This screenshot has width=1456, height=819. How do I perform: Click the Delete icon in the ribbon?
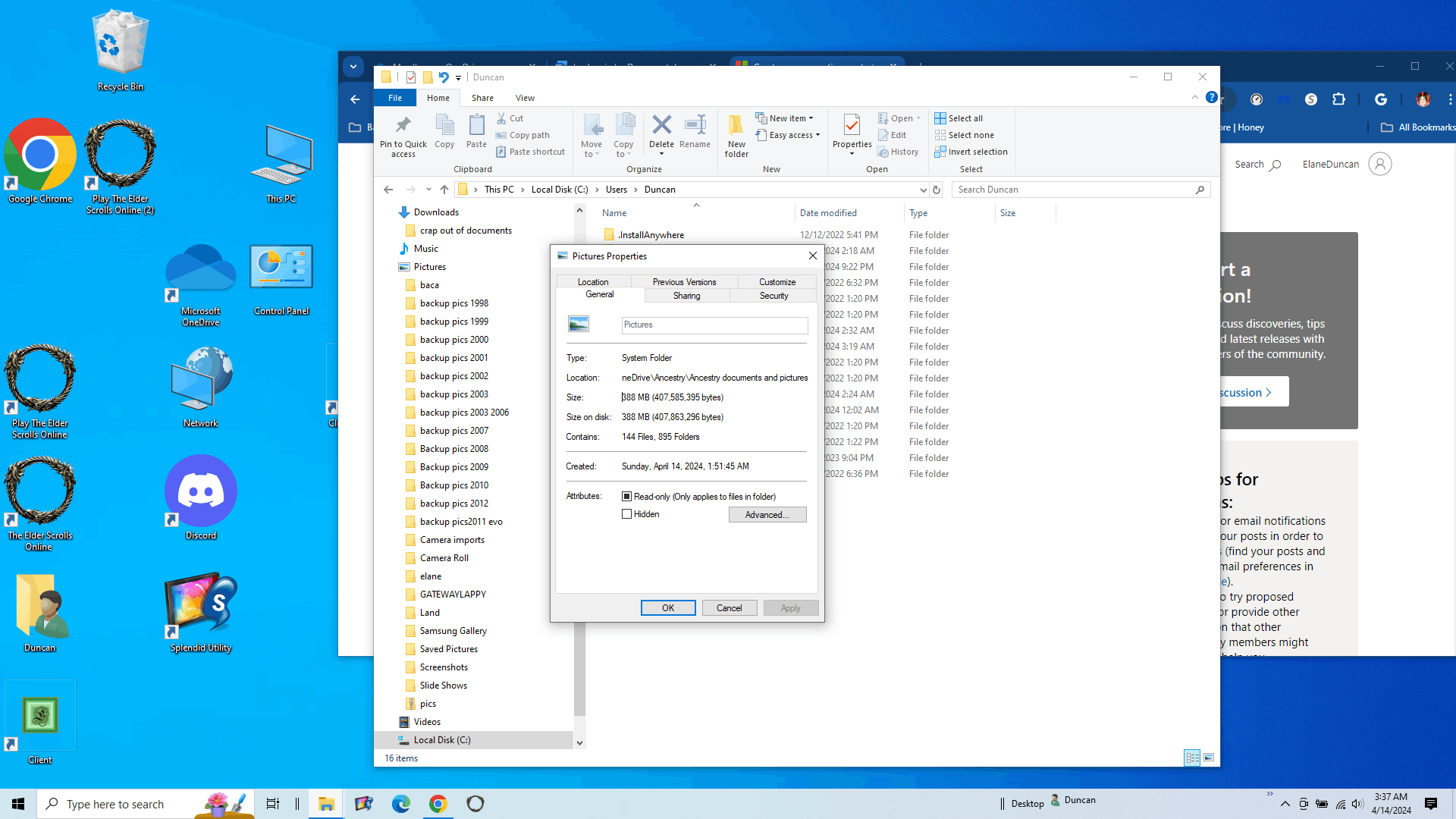(x=661, y=125)
